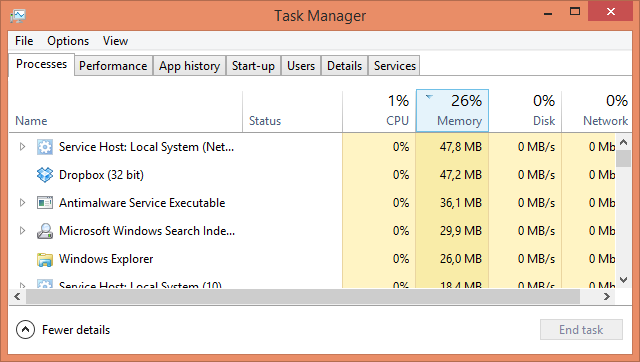The height and width of the screenshot is (362, 640).
Task: Expand Antimalware Service Executable group
Action: [x=22, y=202]
